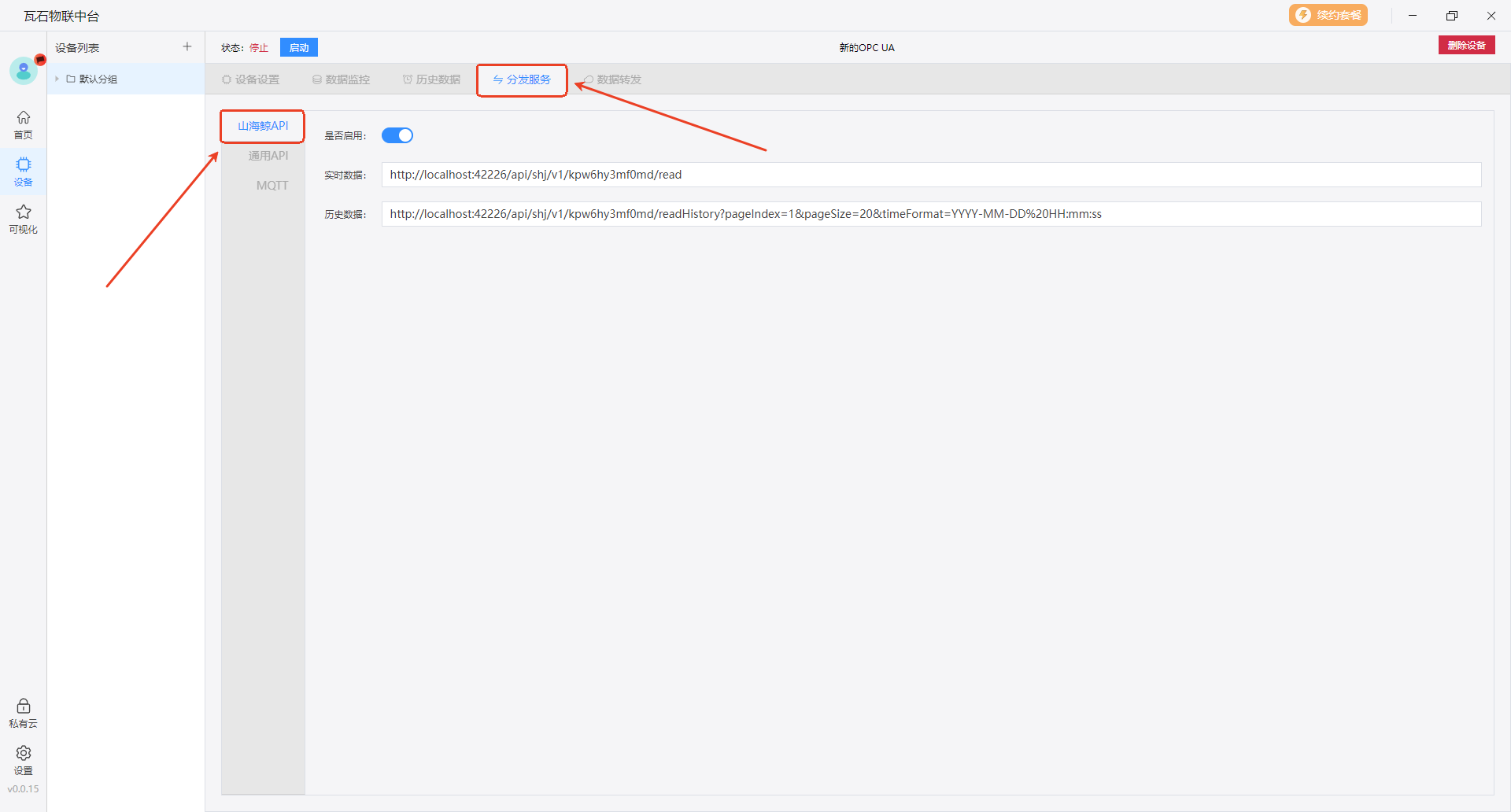
Task: Add a device with the plus icon
Action: click(x=187, y=47)
